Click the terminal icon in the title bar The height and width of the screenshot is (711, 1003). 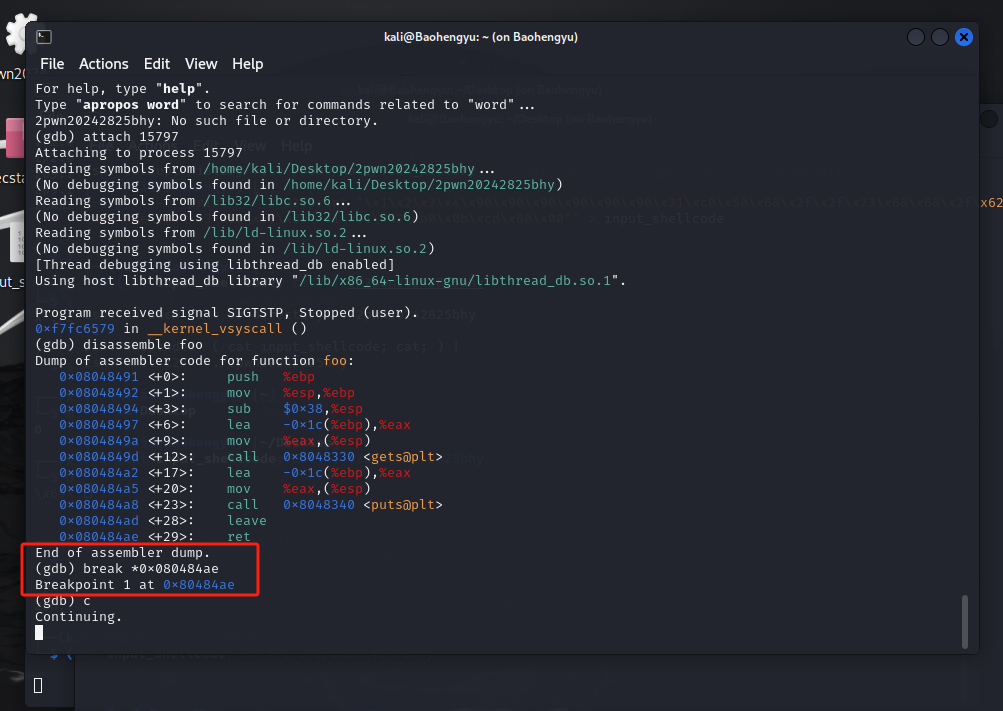[43, 37]
